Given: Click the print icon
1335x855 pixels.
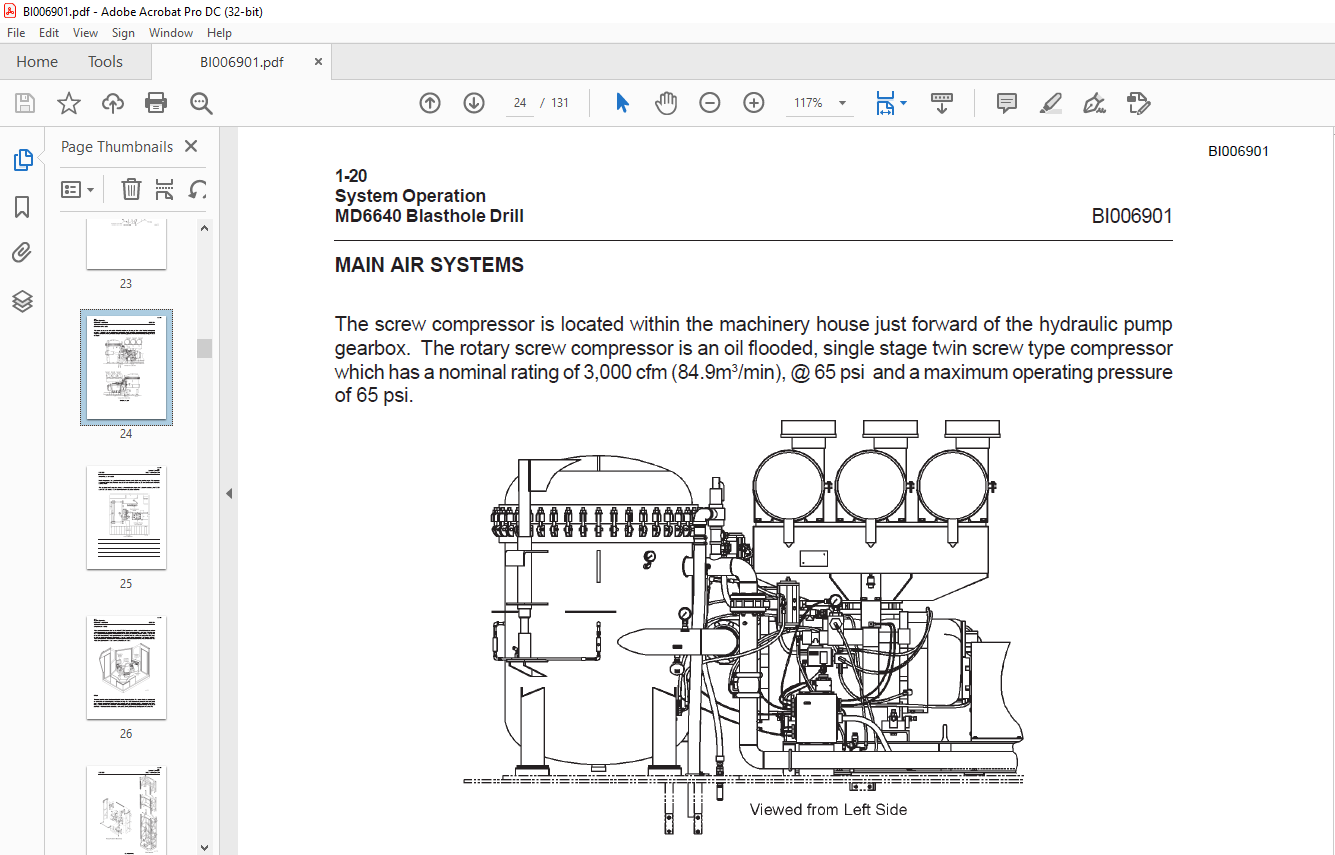Looking at the screenshot, I should [156, 103].
